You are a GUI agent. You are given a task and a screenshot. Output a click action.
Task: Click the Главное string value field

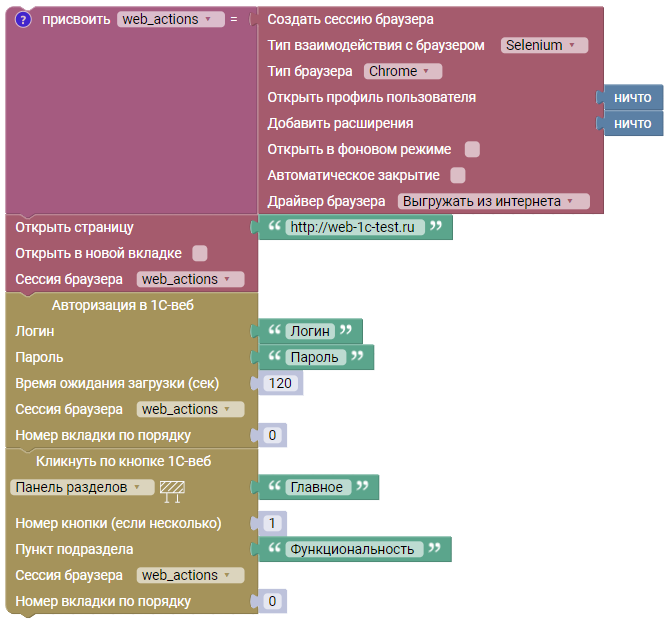pos(318,487)
